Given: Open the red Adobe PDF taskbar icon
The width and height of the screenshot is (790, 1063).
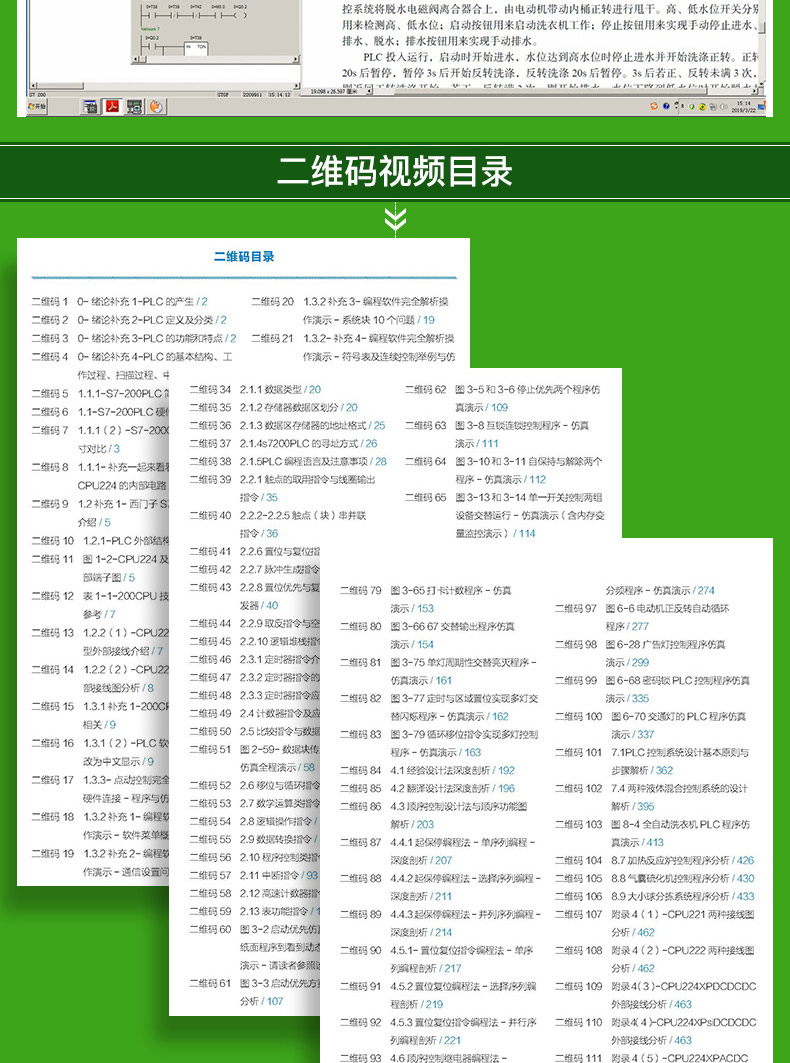Looking at the screenshot, I should point(112,106).
